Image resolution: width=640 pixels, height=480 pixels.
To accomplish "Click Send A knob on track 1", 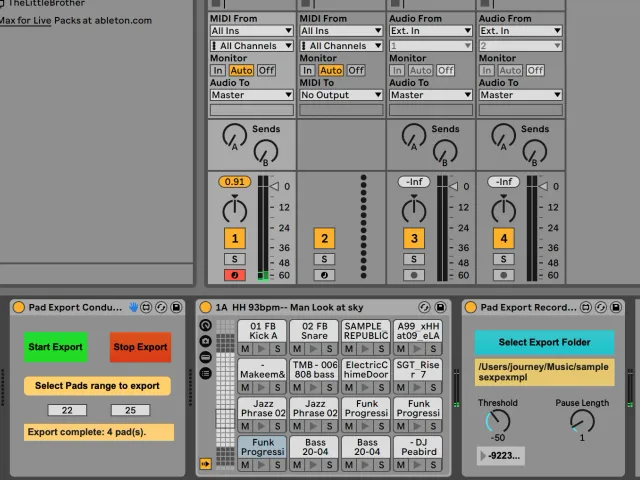I will pyautogui.click(x=234, y=136).
